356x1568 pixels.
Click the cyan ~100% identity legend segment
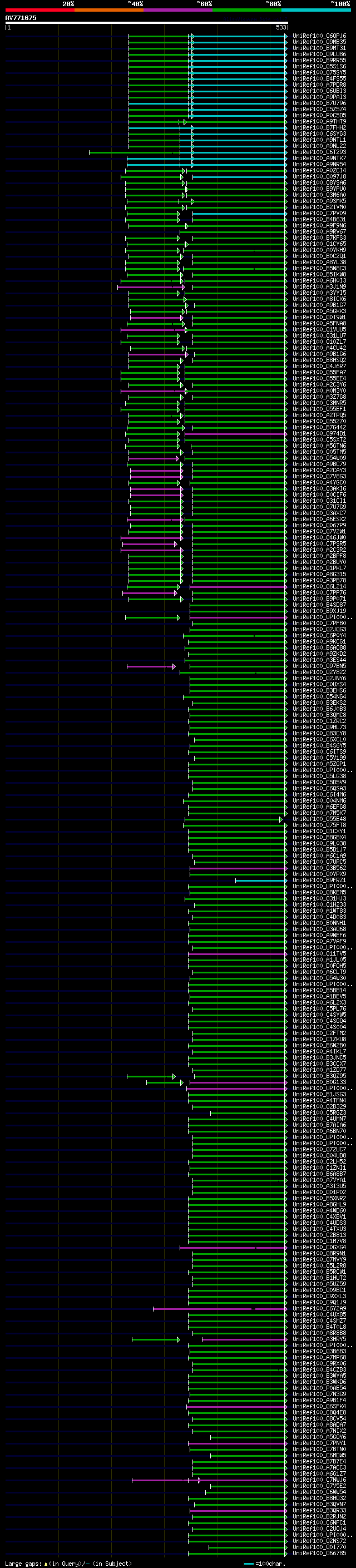click(x=317, y=10)
